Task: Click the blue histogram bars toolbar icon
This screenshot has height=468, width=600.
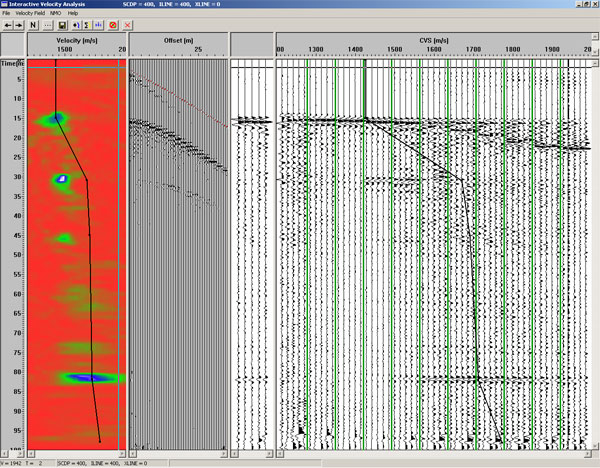Action: click(x=100, y=23)
